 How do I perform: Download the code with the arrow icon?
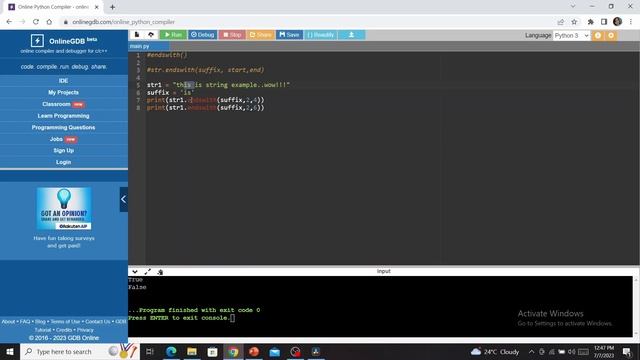351,35
